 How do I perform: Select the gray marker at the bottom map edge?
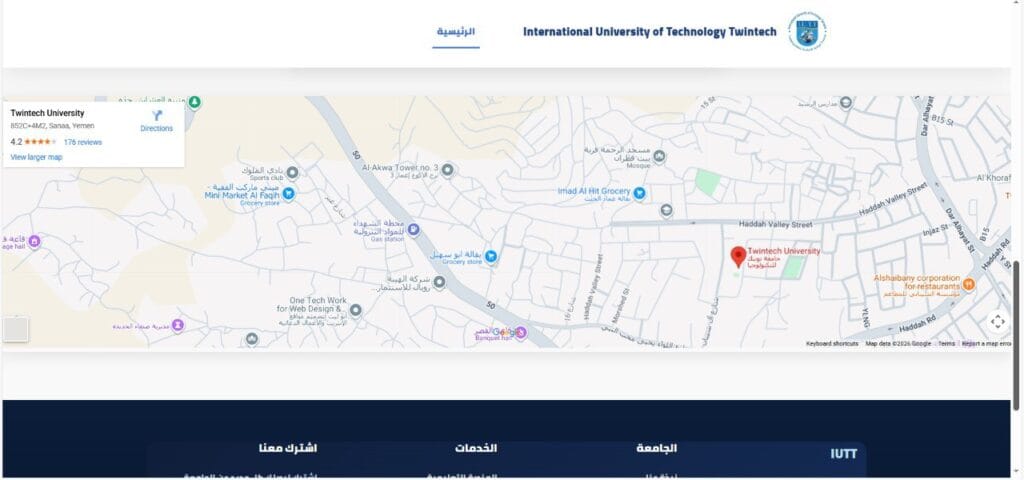coord(252,340)
